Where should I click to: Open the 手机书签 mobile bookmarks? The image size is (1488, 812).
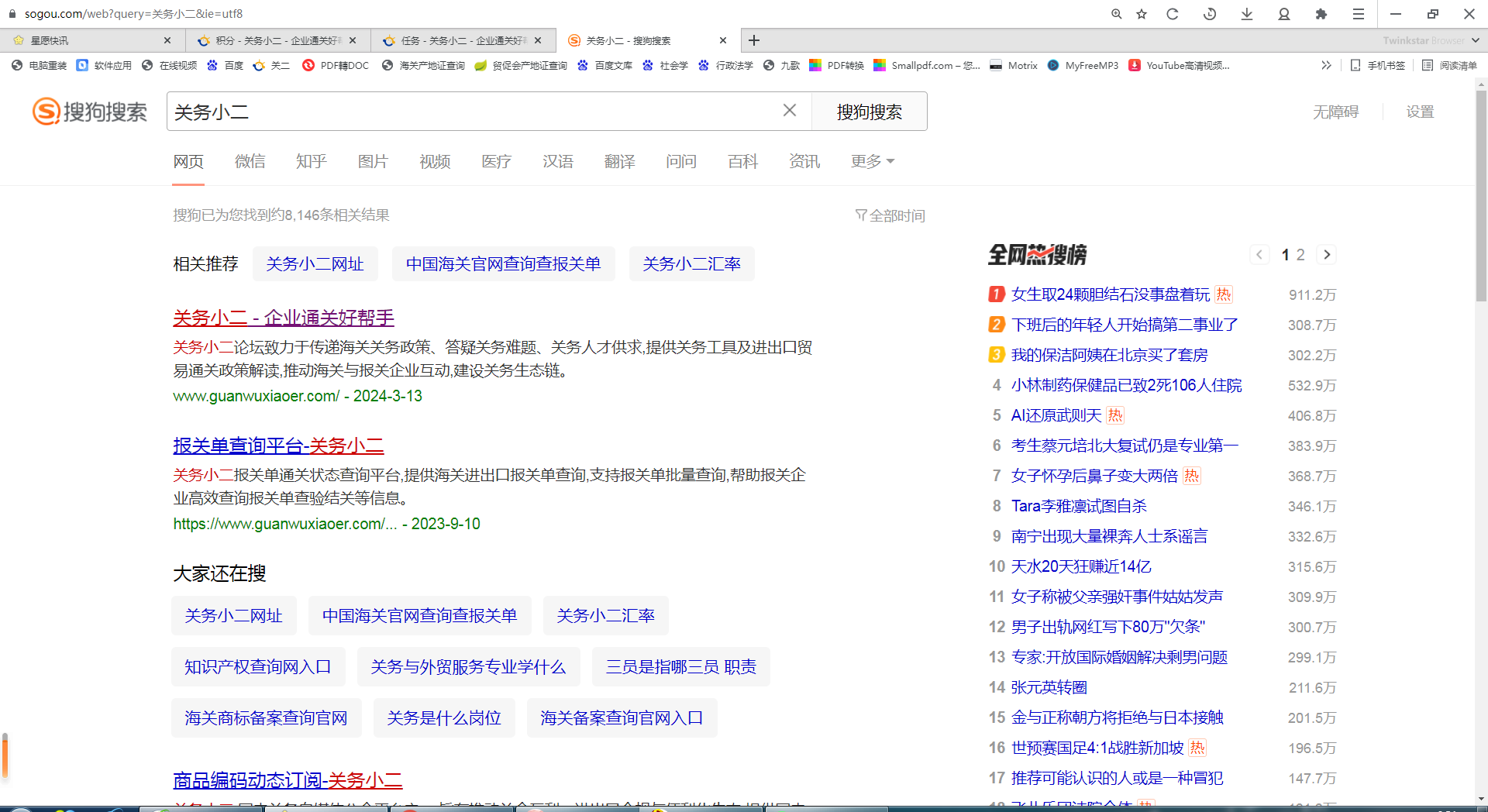1378,65
